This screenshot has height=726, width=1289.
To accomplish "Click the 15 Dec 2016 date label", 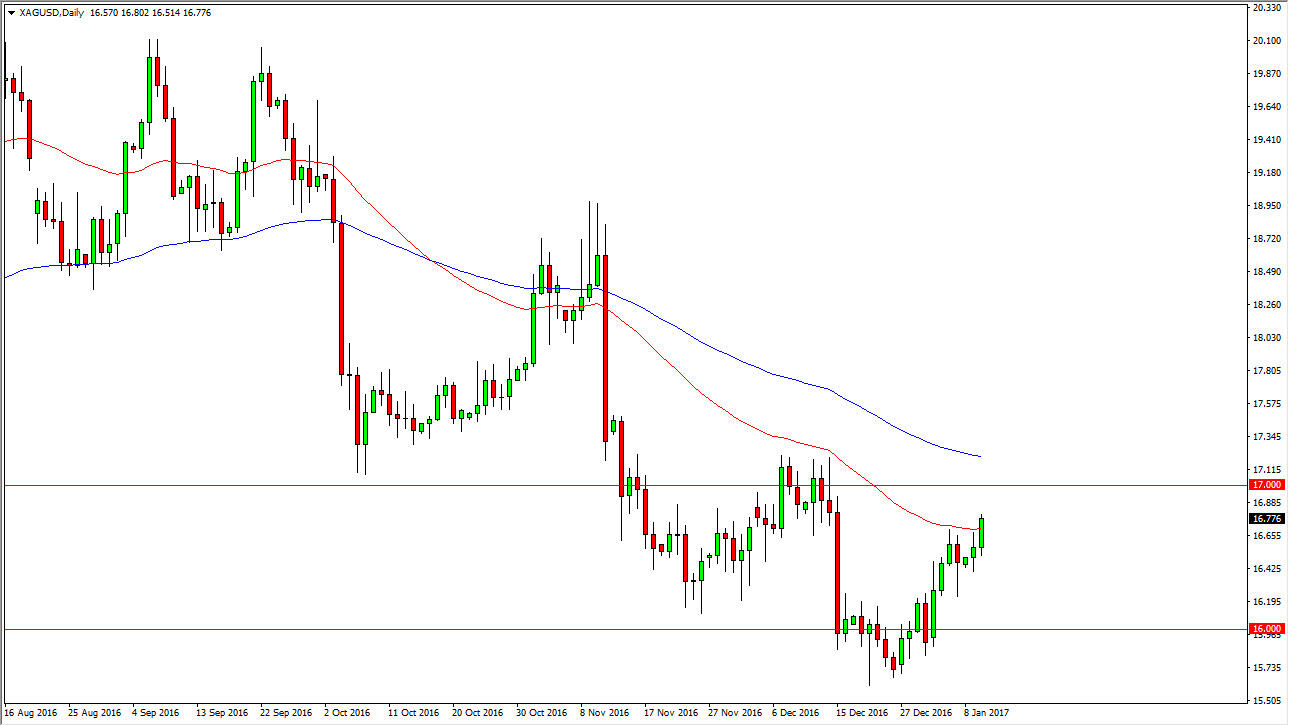I will tap(861, 713).
